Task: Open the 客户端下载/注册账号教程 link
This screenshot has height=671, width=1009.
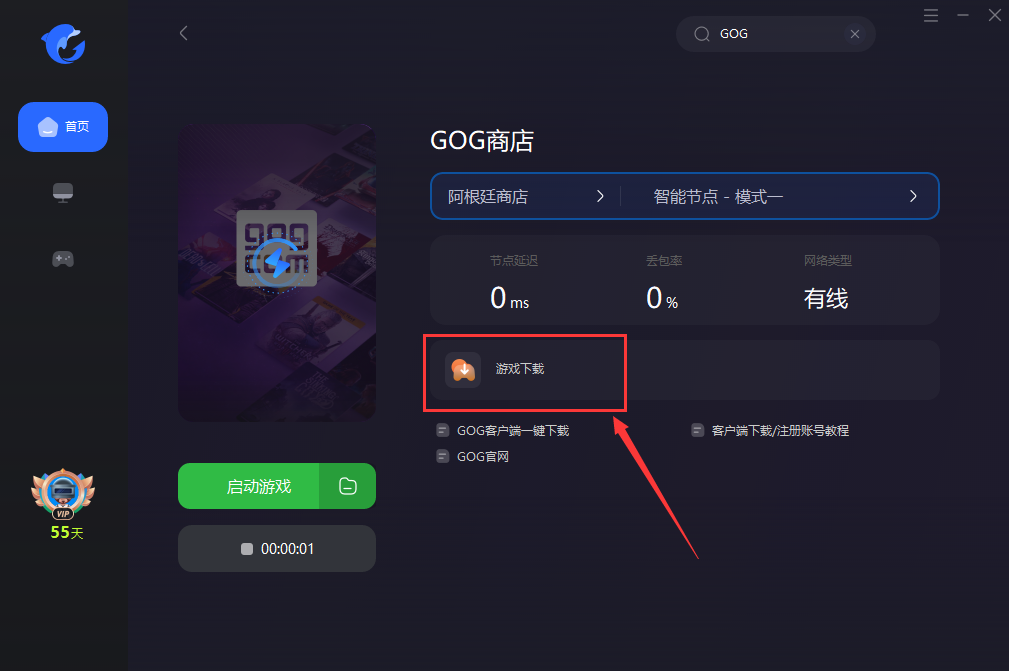Action: (x=770, y=430)
